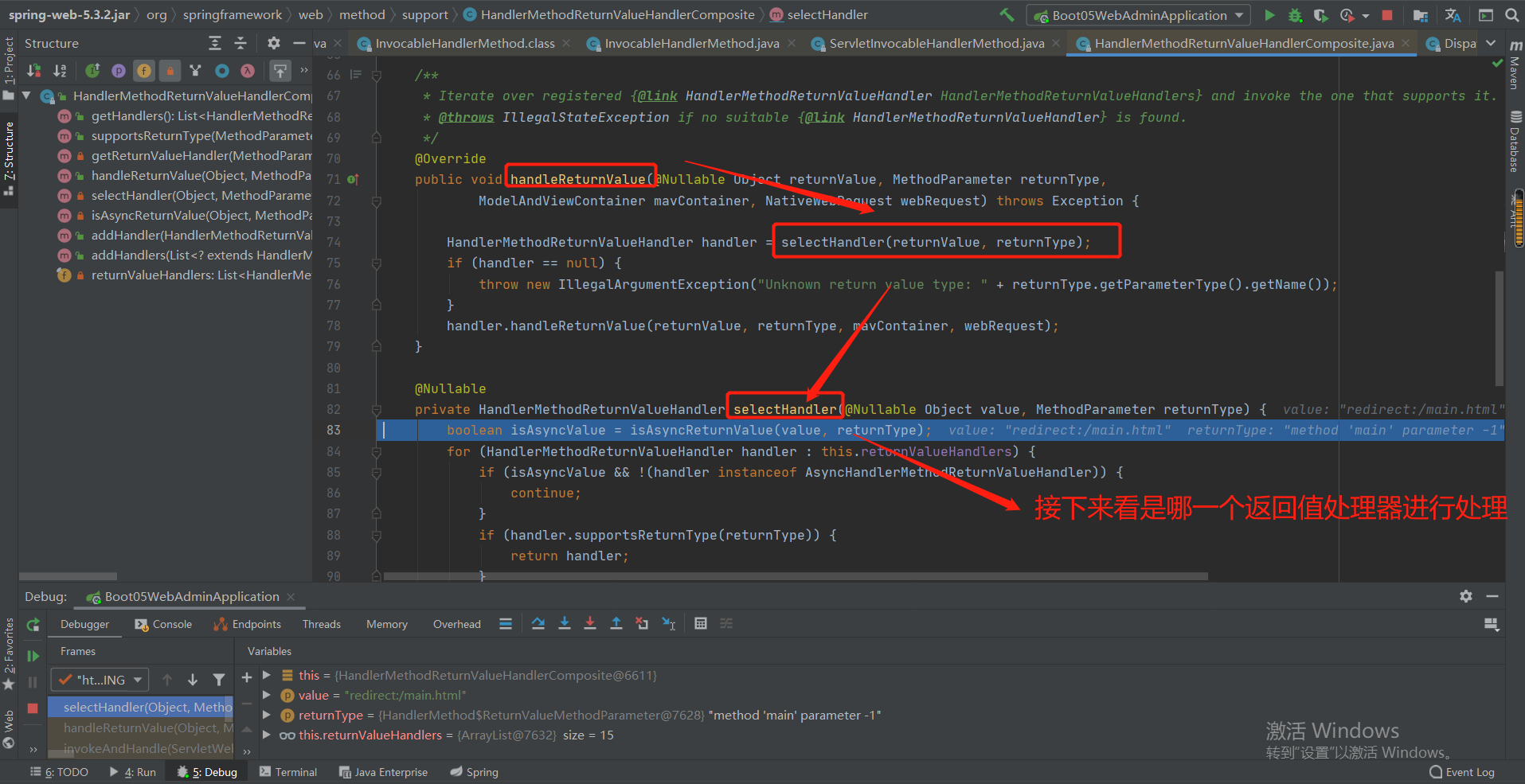This screenshot has height=784, width=1525.
Task: Open the Endpoints tab in debugger
Action: [247, 624]
